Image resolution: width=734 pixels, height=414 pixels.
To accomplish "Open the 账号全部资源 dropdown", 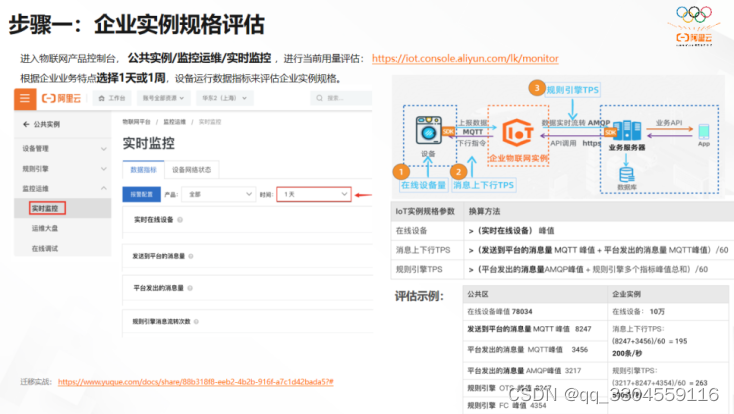I will click(163, 98).
